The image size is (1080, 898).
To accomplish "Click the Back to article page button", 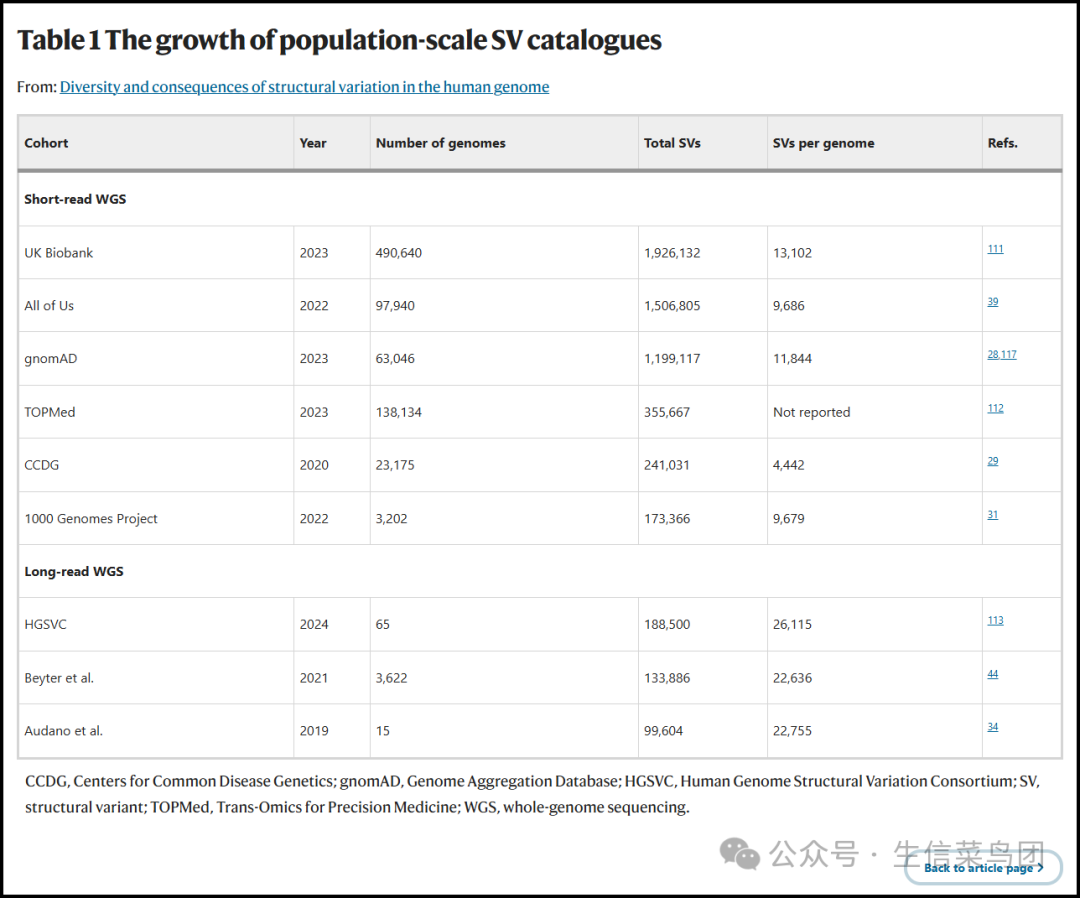I will [x=983, y=868].
